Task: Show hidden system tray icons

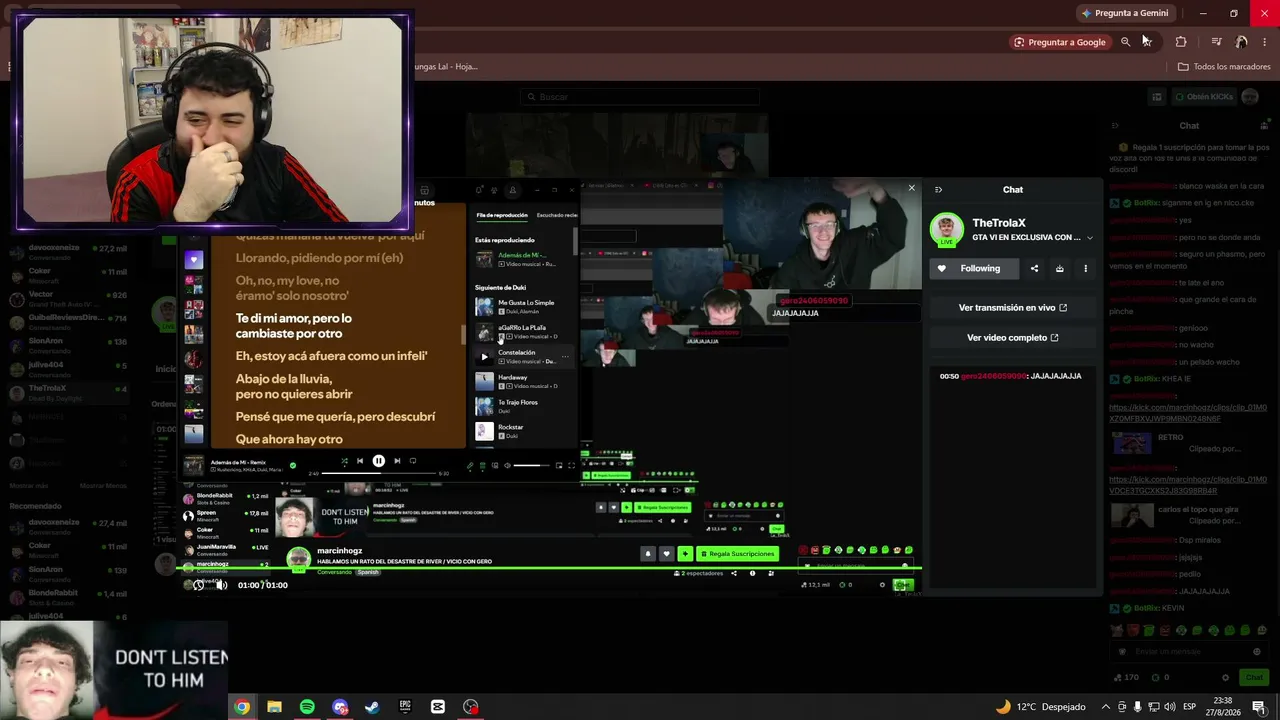Action: pos(1105,707)
